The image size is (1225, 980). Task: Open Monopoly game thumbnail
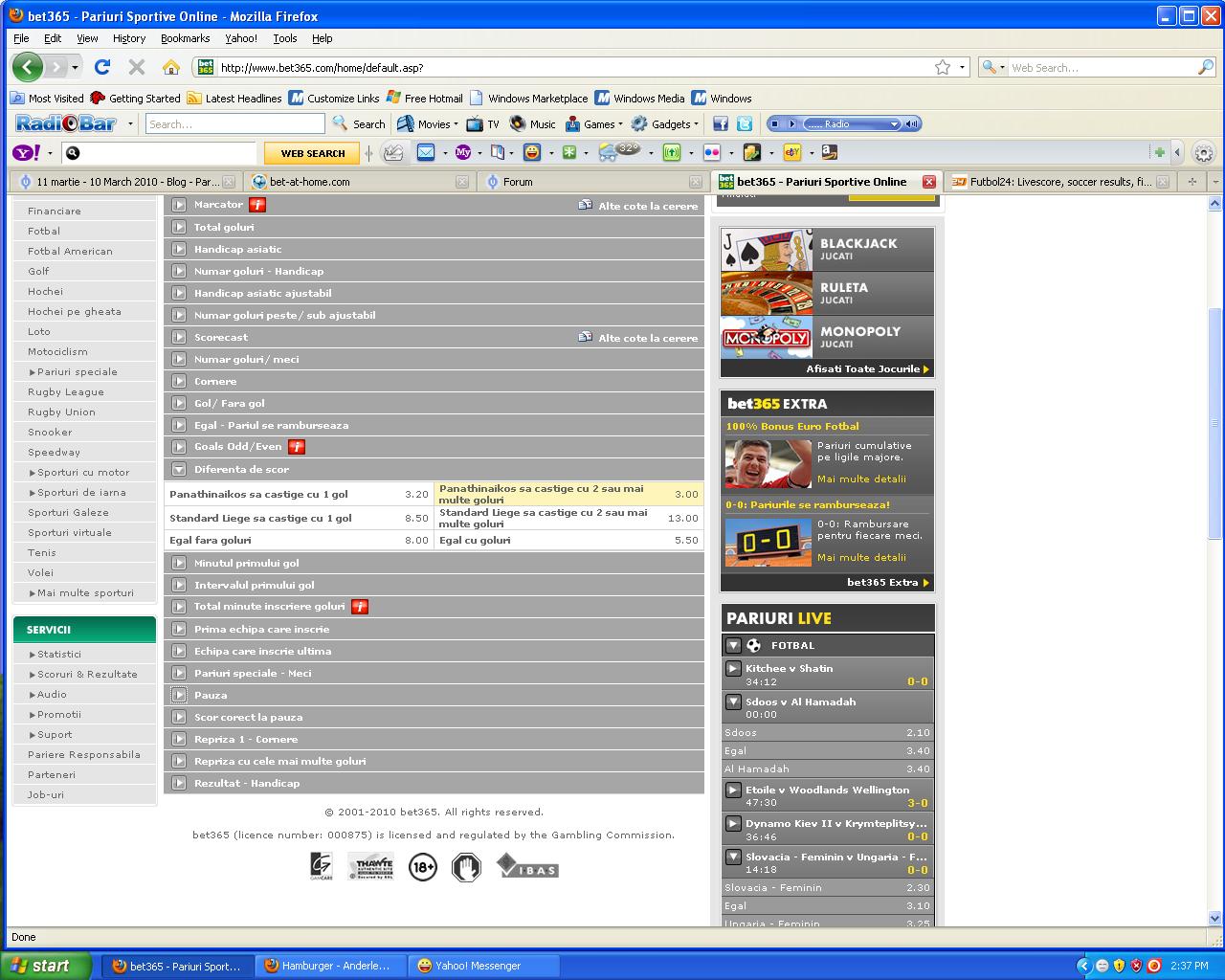click(x=767, y=337)
